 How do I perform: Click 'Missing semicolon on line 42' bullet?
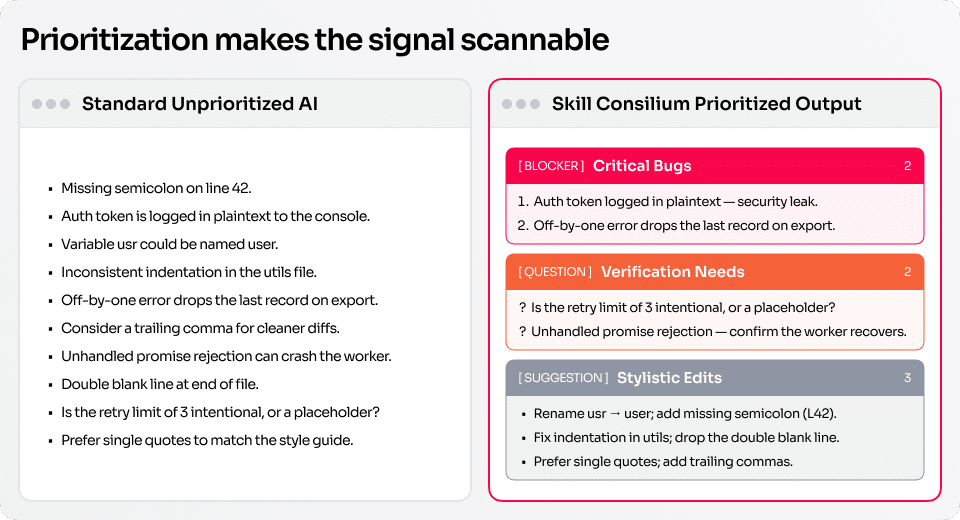pos(156,188)
